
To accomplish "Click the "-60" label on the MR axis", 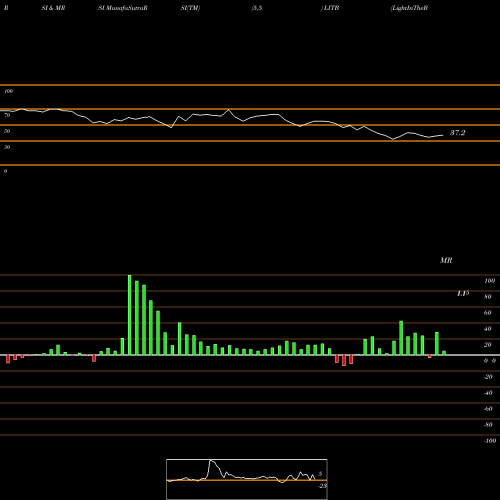I will [x=488, y=409].
